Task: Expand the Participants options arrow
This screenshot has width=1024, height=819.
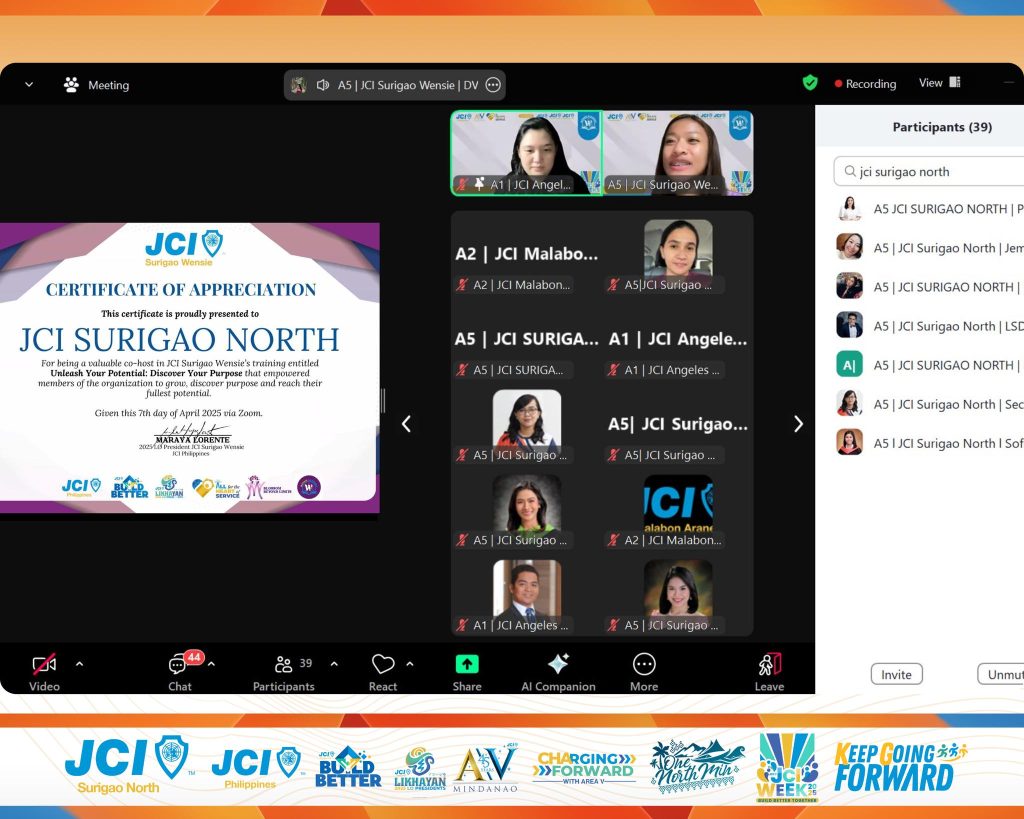Action: click(334, 664)
